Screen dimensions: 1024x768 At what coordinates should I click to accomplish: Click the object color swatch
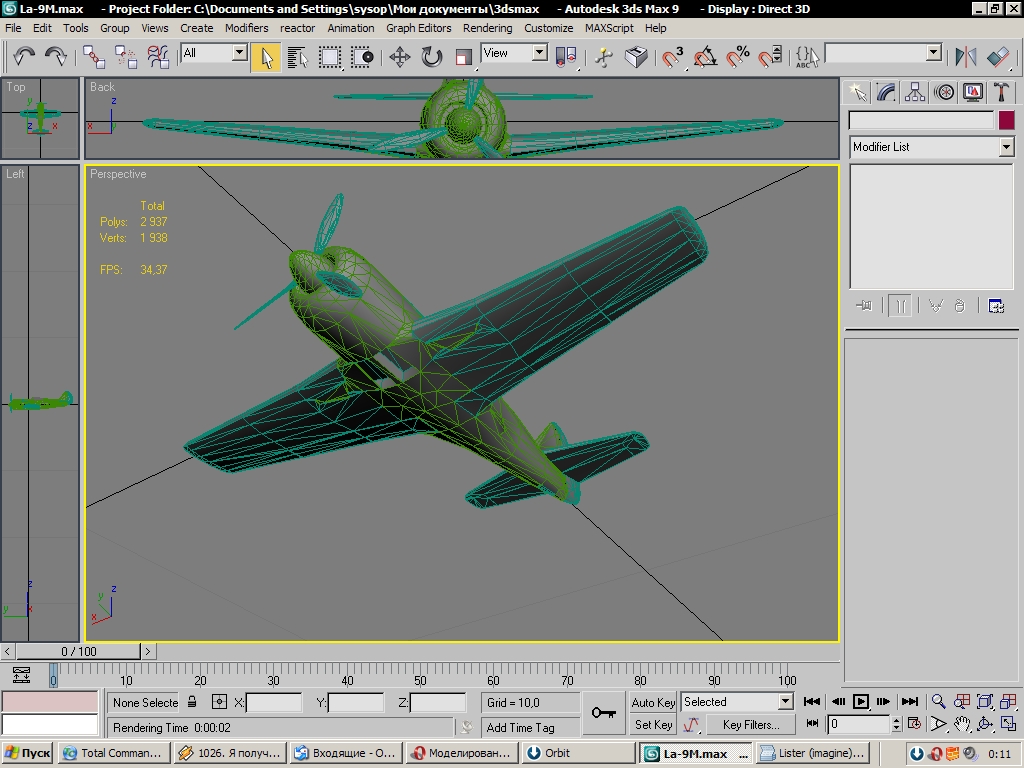pyautogui.click(x=1007, y=120)
